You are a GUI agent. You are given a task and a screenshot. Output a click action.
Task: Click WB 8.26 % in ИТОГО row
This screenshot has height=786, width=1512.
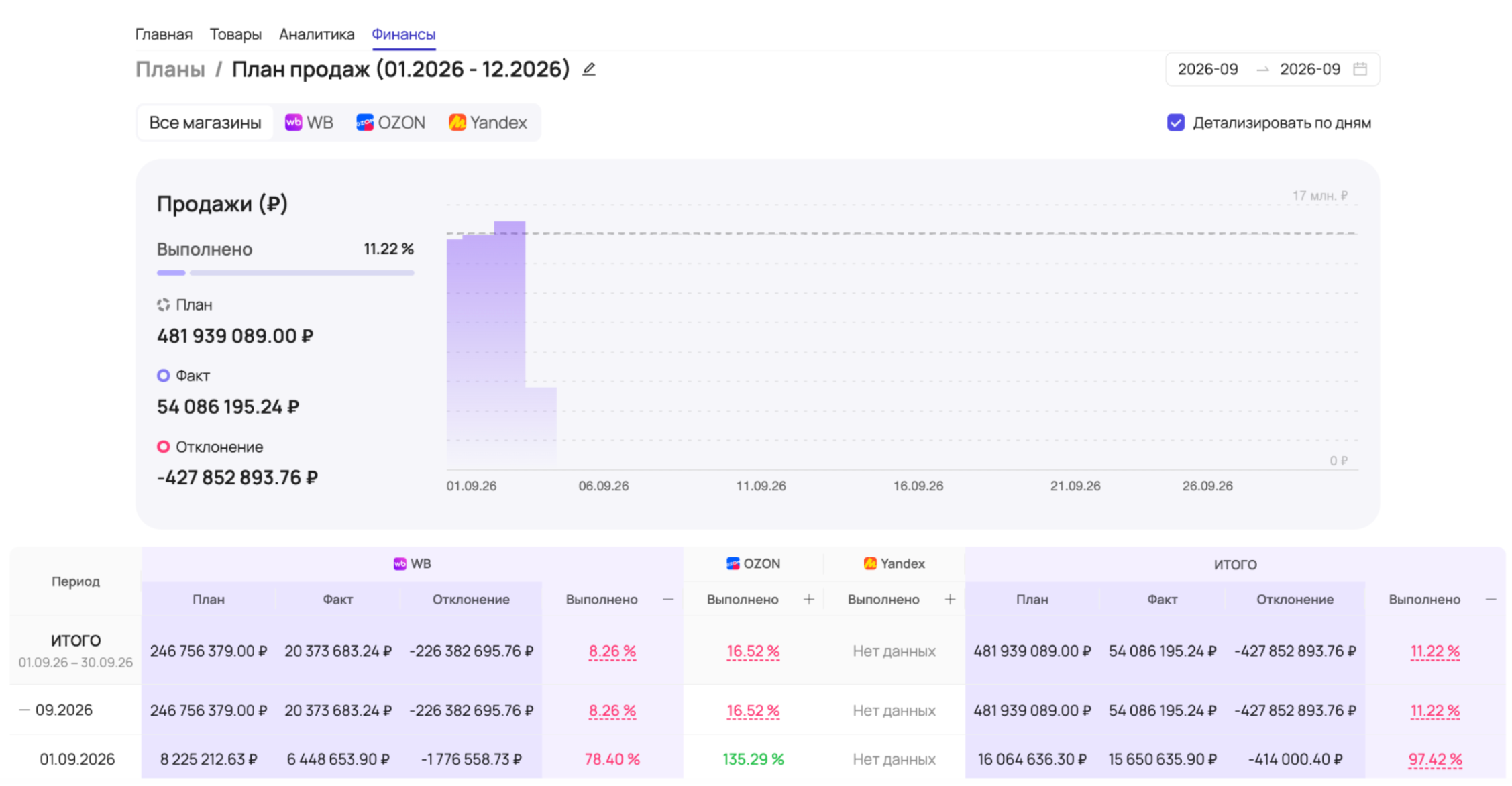[612, 651]
